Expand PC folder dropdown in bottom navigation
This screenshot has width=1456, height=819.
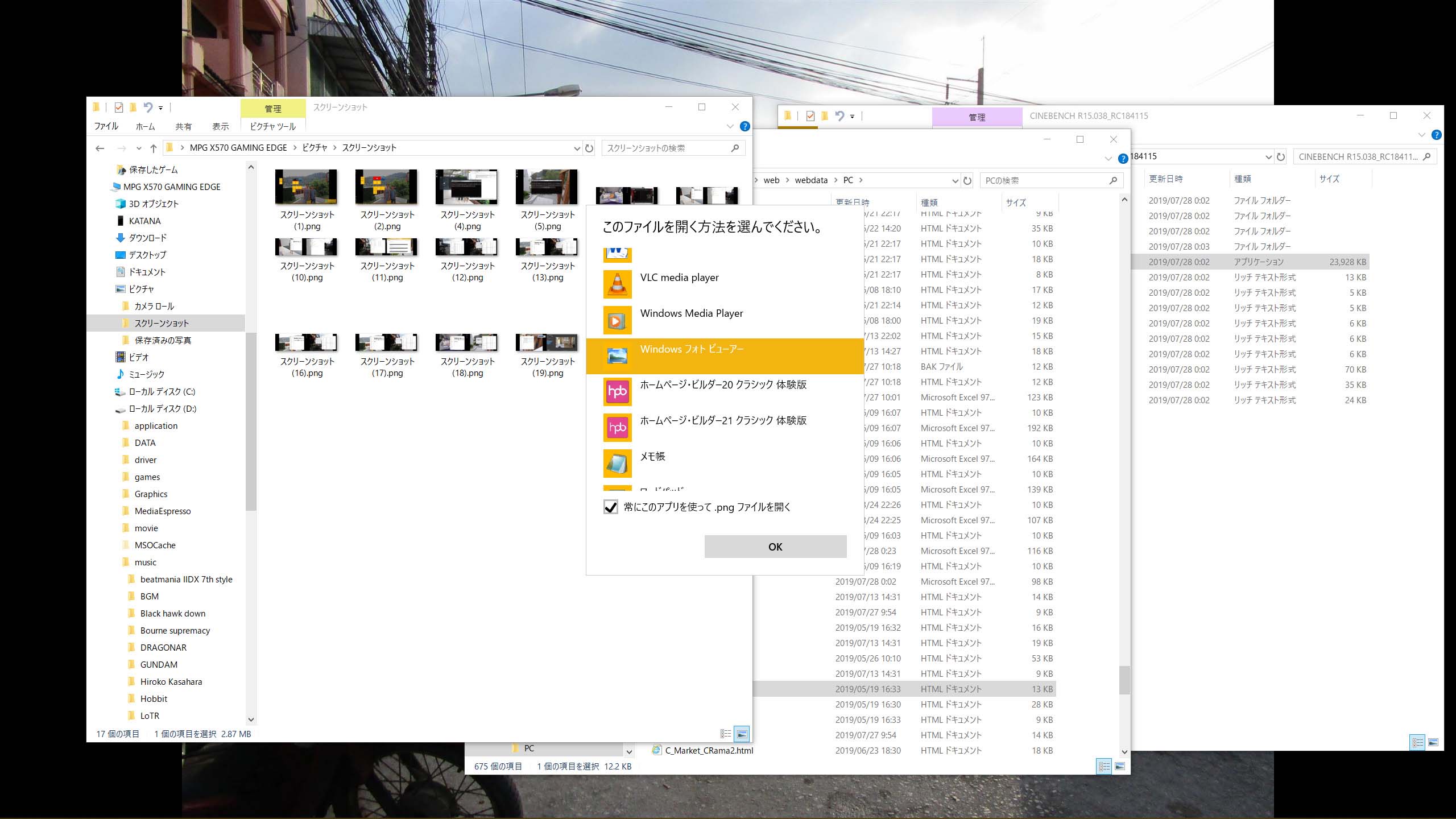pos(628,751)
